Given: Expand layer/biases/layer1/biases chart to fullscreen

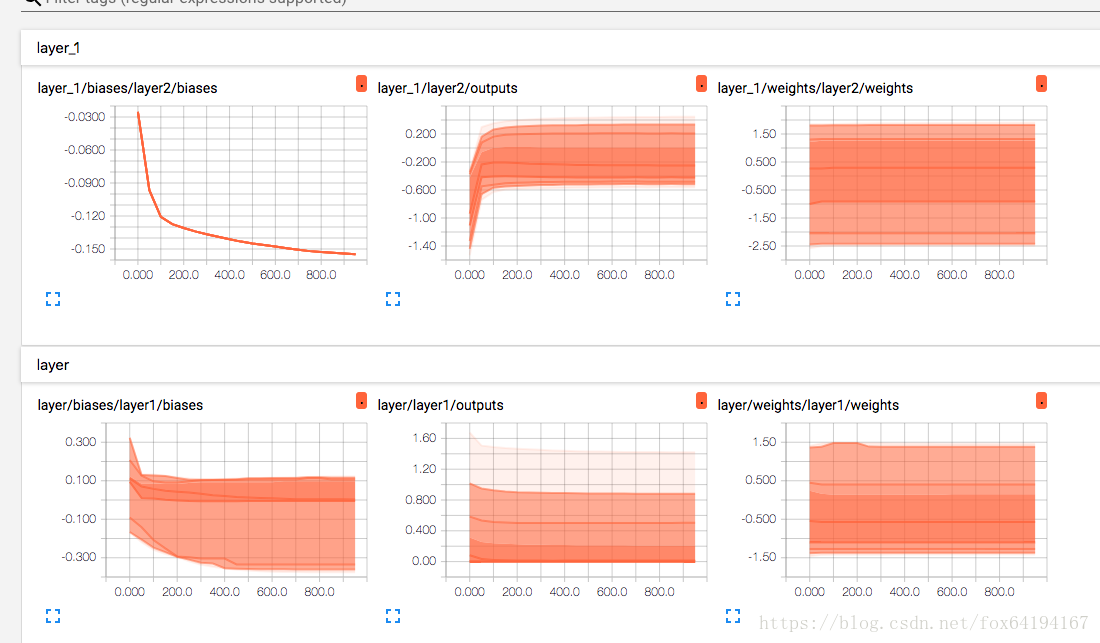Looking at the screenshot, I should [x=53, y=616].
